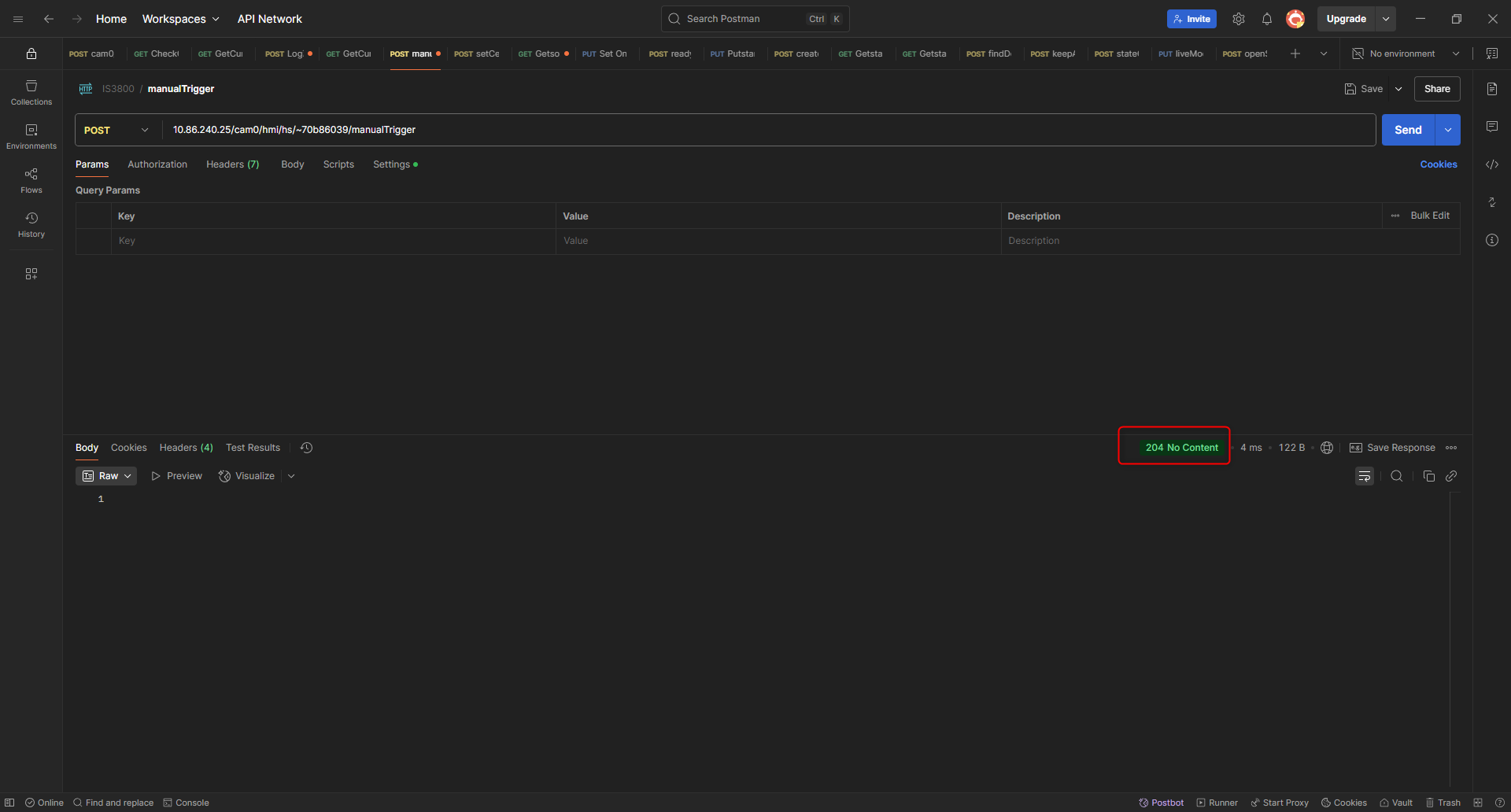Viewport: 1511px width, 812px height.
Task: Open the Flows panel
Action: [x=31, y=179]
